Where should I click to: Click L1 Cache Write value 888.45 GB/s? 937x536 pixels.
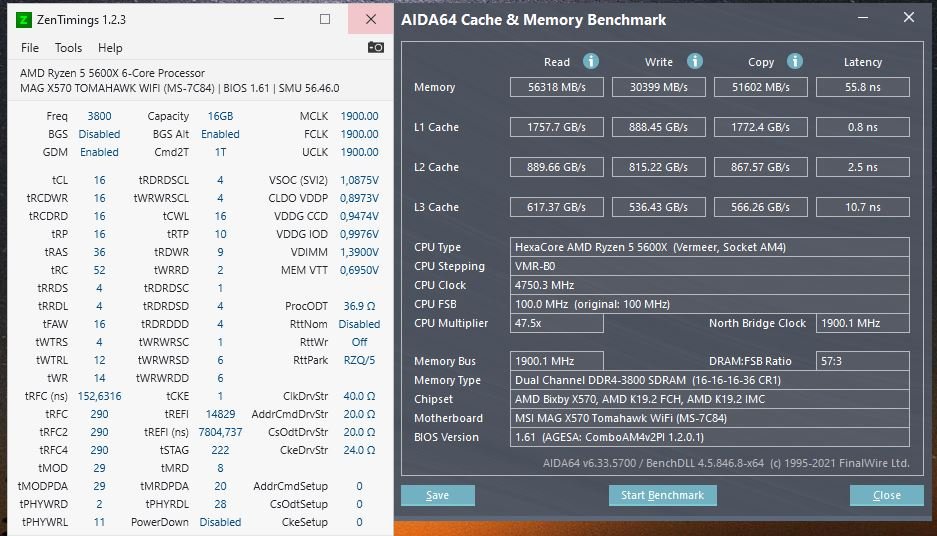[659, 127]
